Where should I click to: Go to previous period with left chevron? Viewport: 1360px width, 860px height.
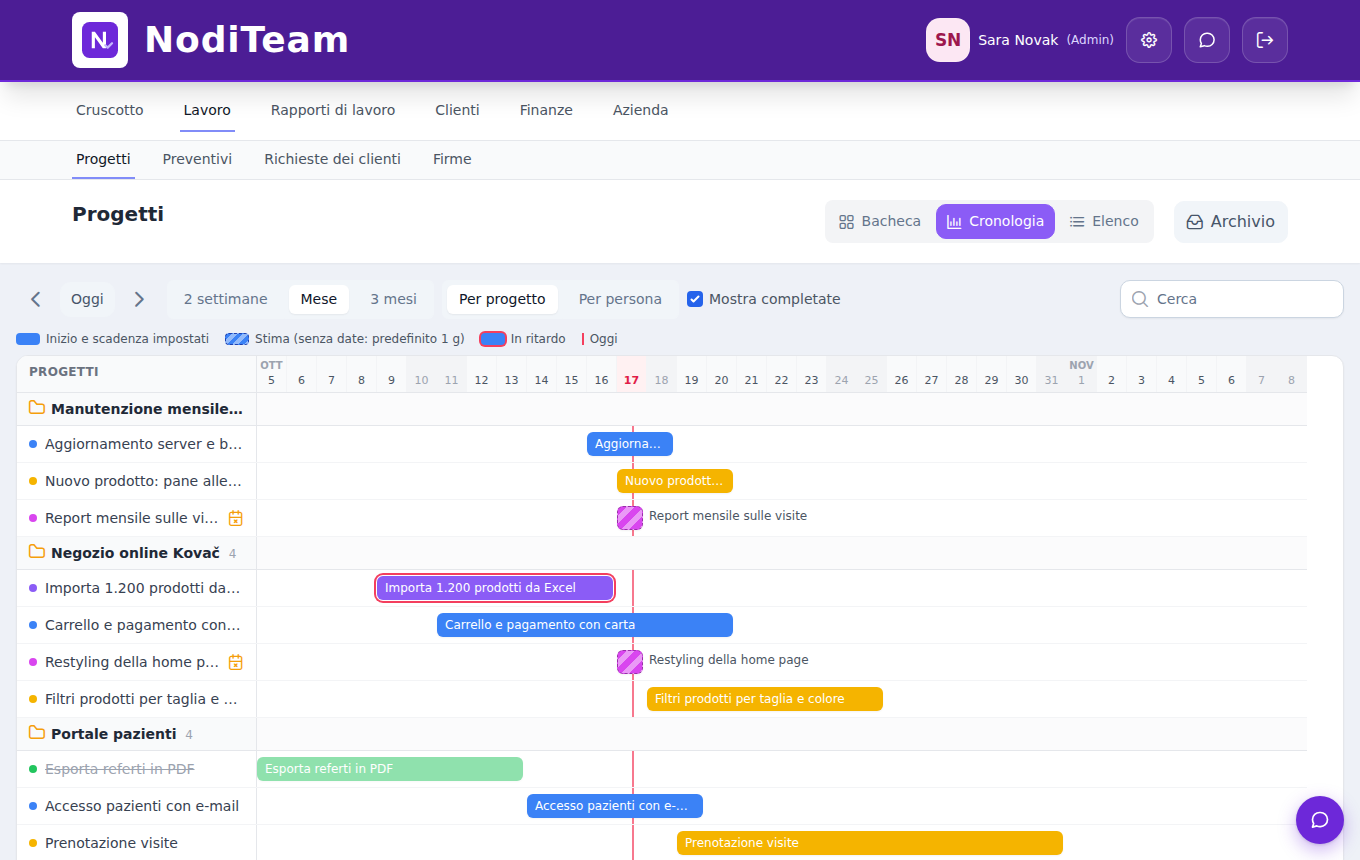(x=36, y=299)
